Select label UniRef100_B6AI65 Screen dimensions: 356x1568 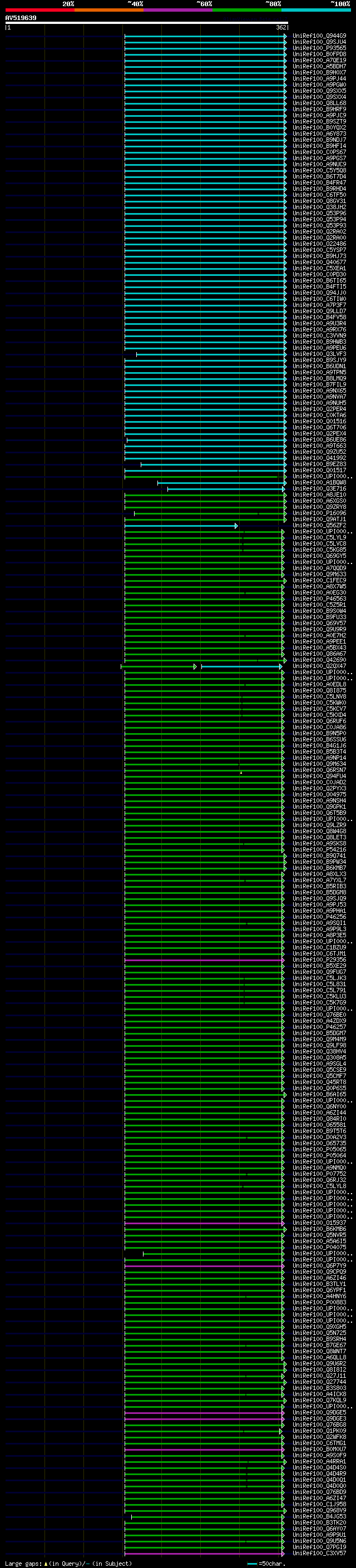coord(319,1095)
